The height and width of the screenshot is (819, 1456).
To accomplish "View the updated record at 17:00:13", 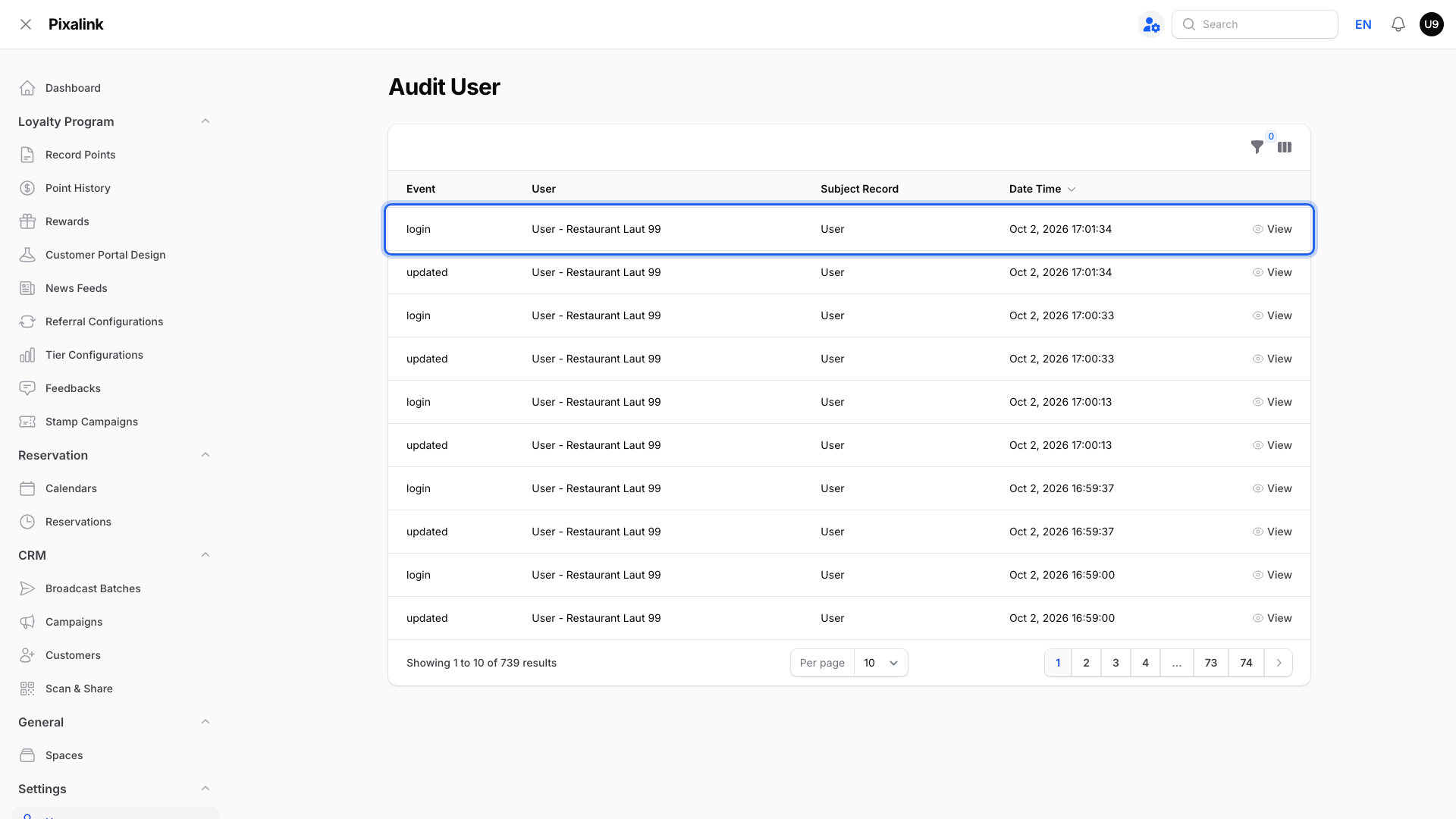I will (x=1272, y=445).
